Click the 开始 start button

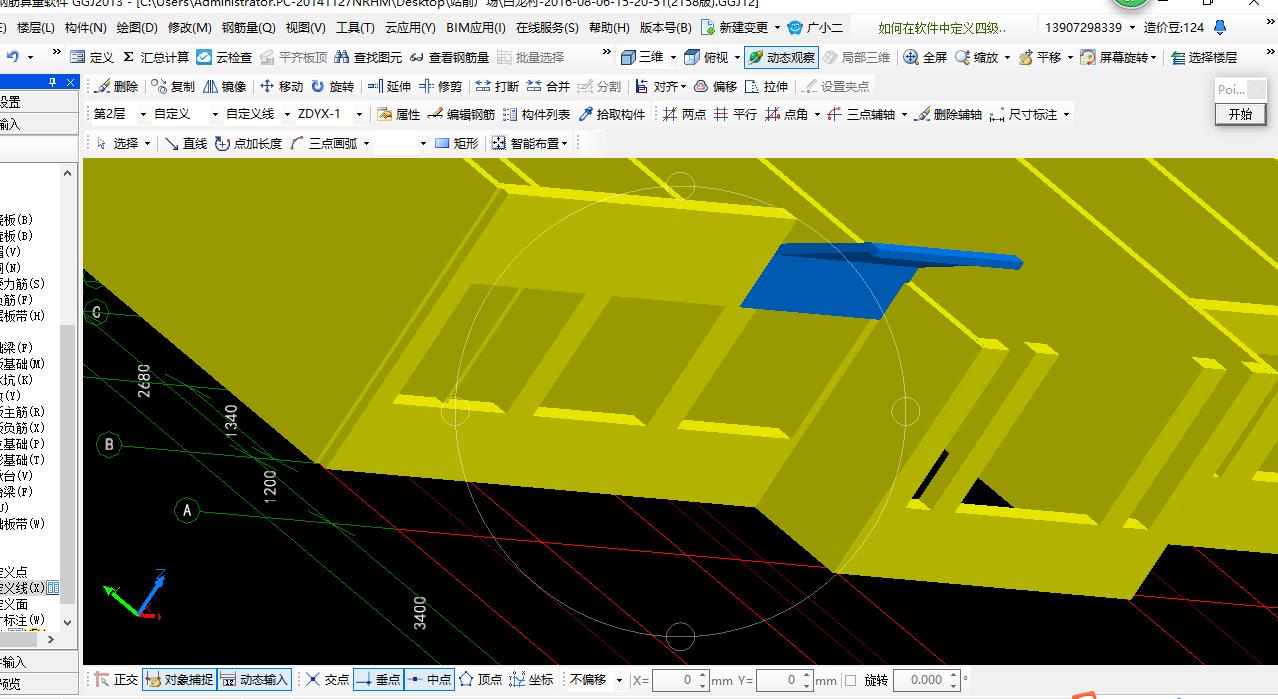(1241, 114)
